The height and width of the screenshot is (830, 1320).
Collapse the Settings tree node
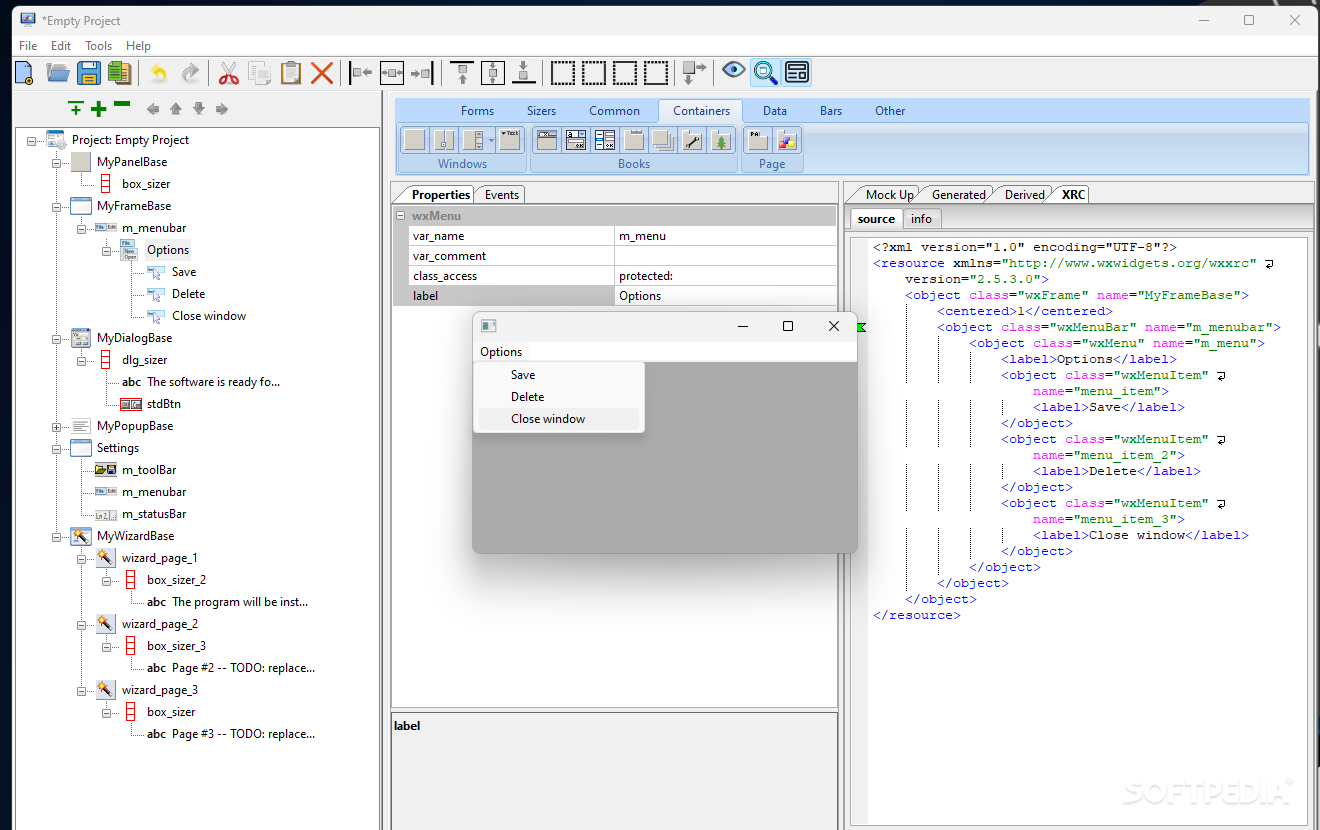pos(58,448)
